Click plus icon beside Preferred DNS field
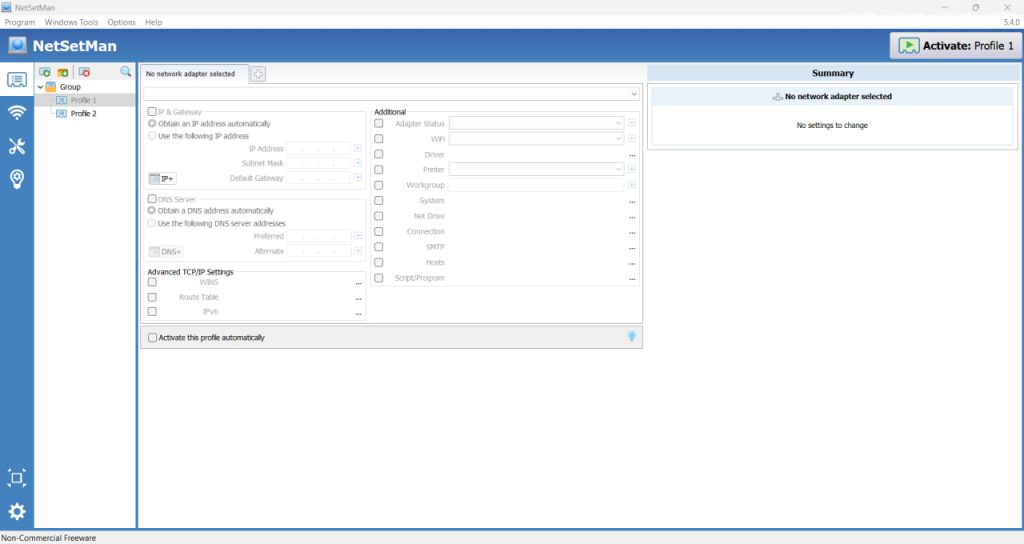 tap(358, 236)
